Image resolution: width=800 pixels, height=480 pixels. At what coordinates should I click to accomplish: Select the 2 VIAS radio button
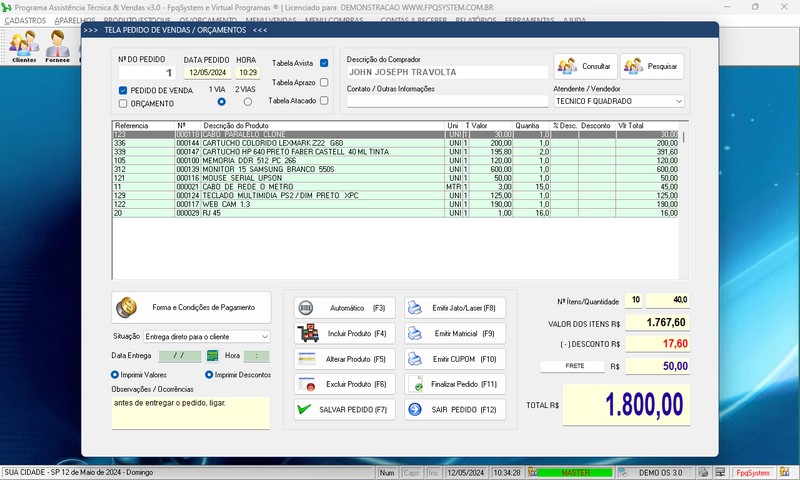[248, 102]
